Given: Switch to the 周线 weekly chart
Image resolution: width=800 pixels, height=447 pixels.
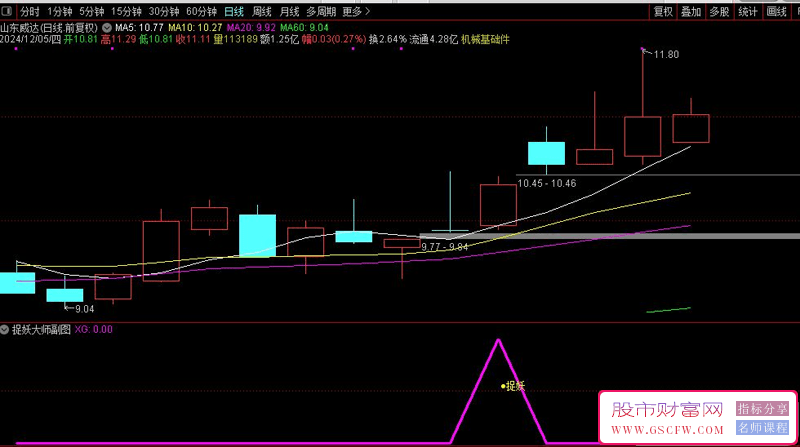Looking at the screenshot, I should 262,11.
